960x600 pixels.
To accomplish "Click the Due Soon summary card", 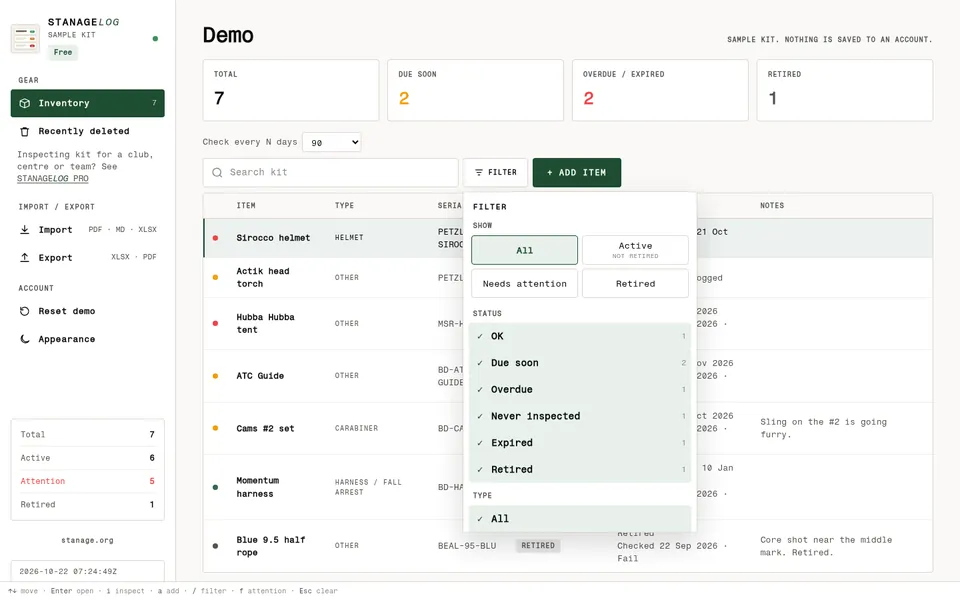I will [475, 90].
